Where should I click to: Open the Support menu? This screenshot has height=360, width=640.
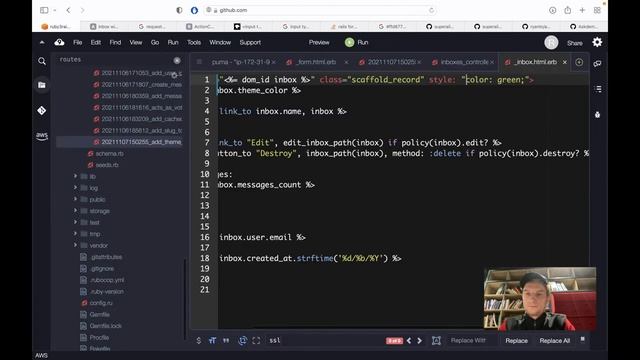(250, 42)
